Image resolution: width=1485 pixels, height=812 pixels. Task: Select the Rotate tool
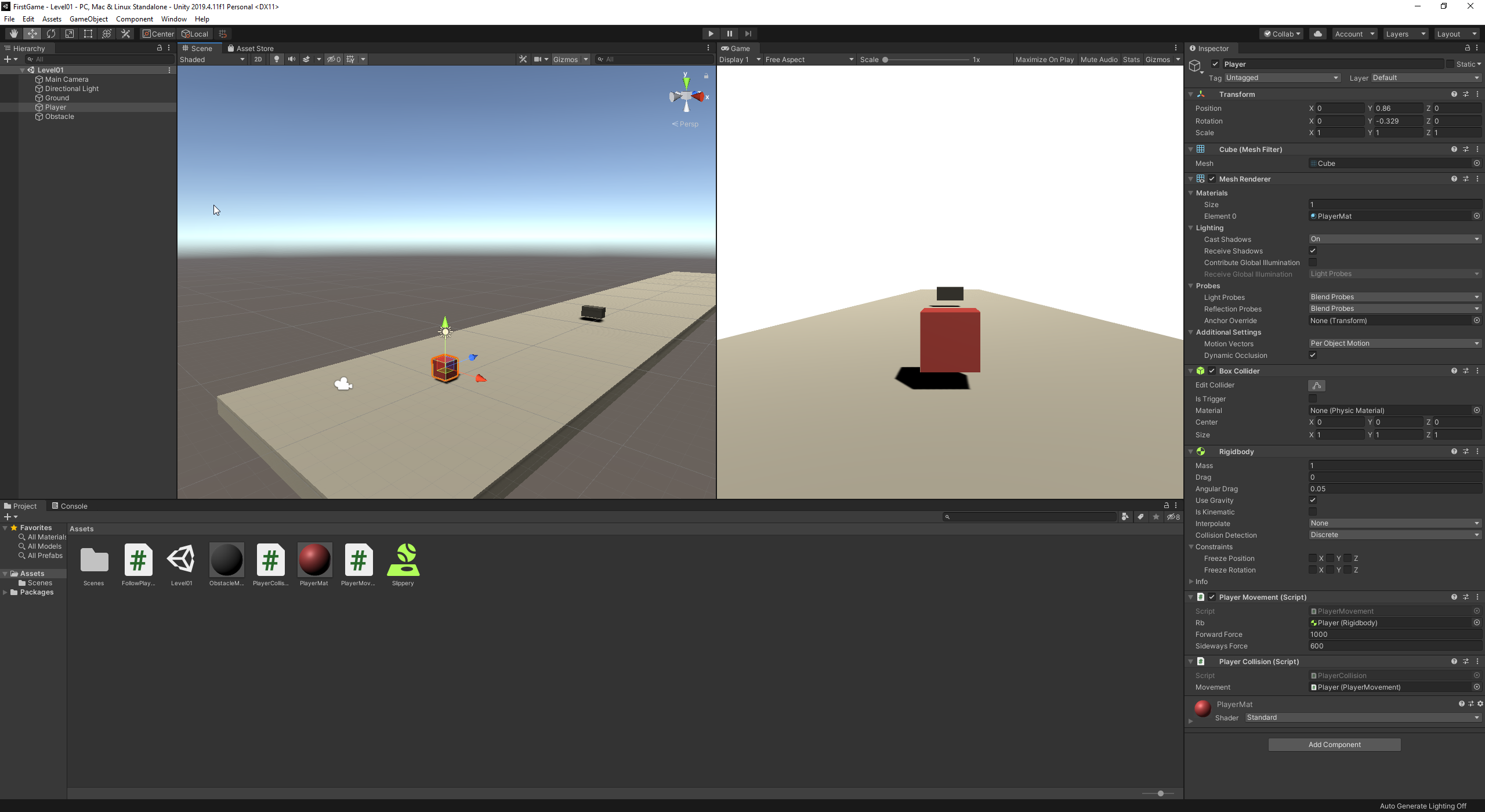point(51,34)
